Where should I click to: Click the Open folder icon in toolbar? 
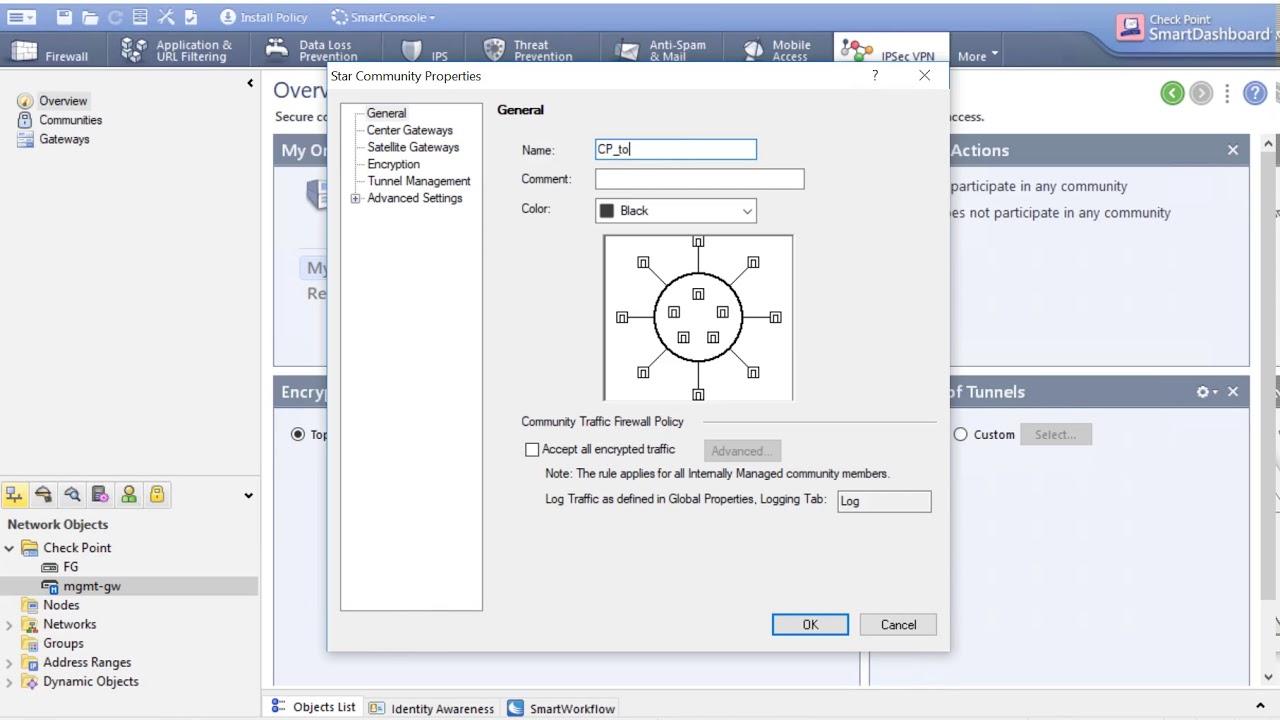(x=90, y=17)
